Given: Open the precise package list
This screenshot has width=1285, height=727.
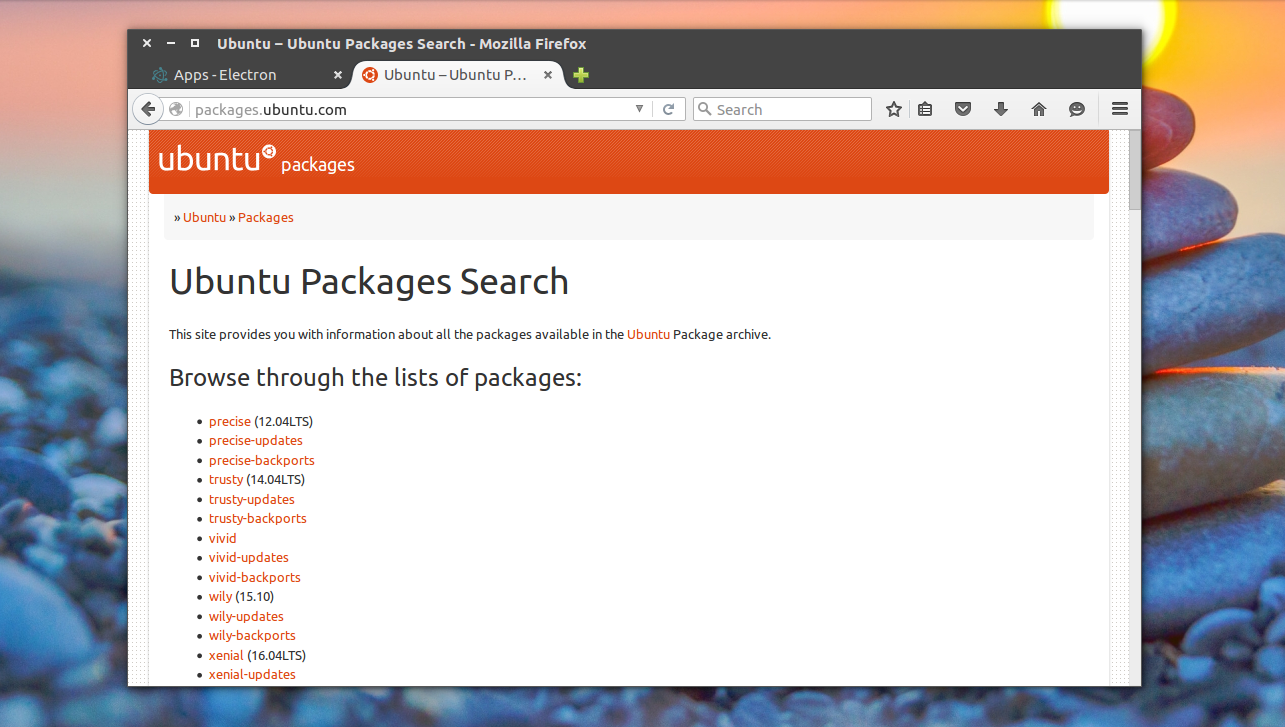Looking at the screenshot, I should click(x=230, y=421).
